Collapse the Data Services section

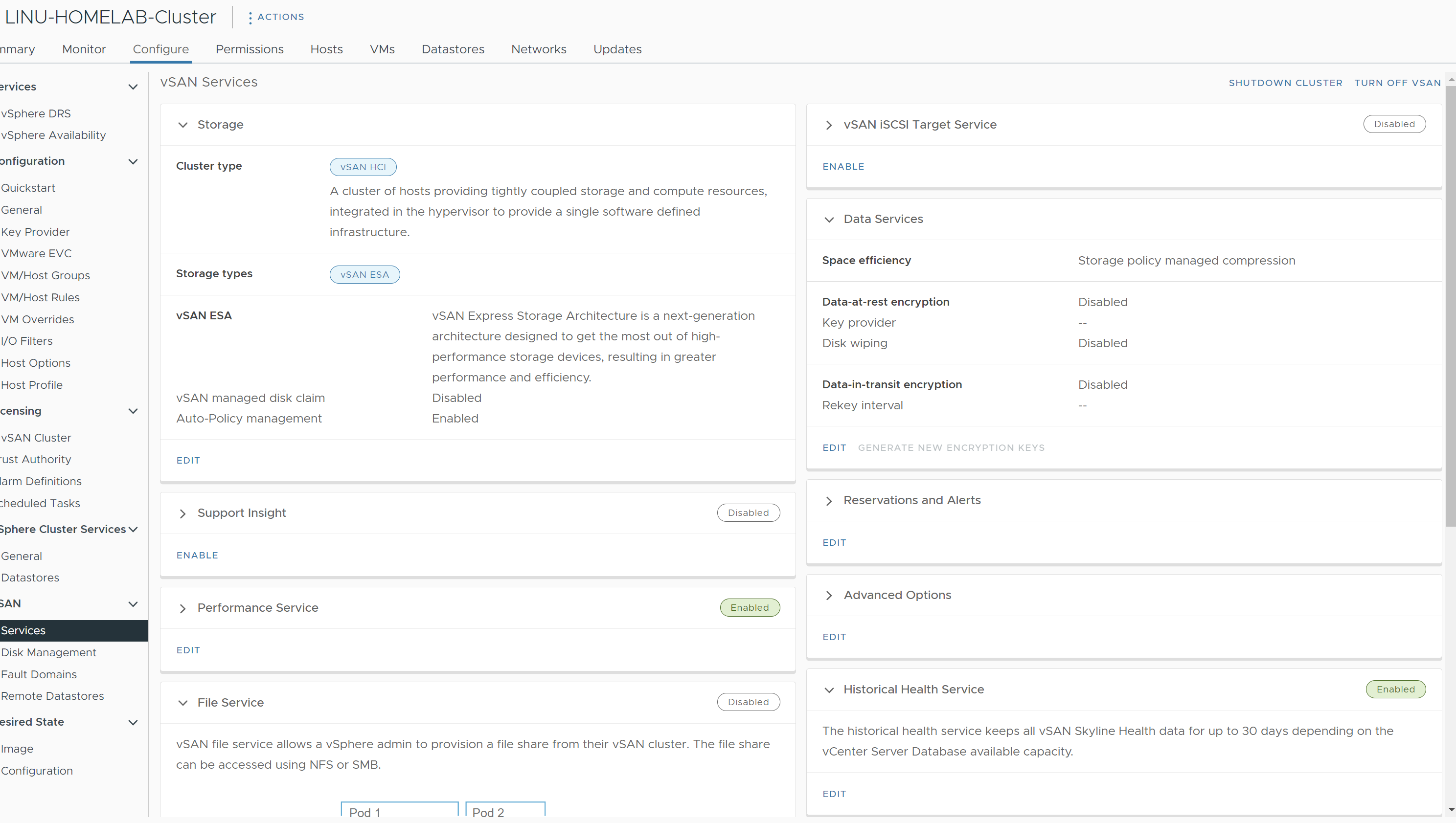pos(829,219)
